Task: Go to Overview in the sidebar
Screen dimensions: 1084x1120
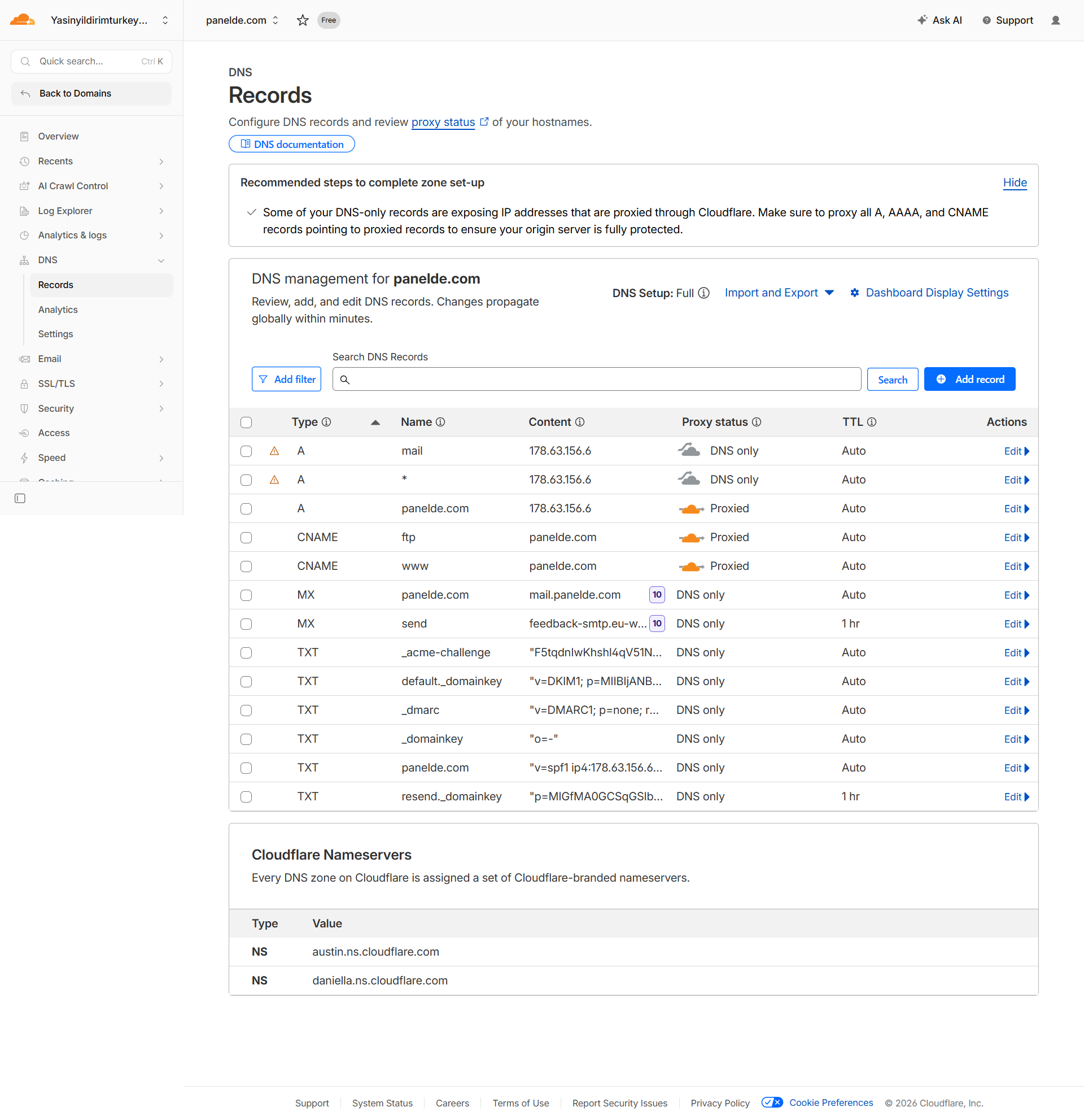Action: 58,136
